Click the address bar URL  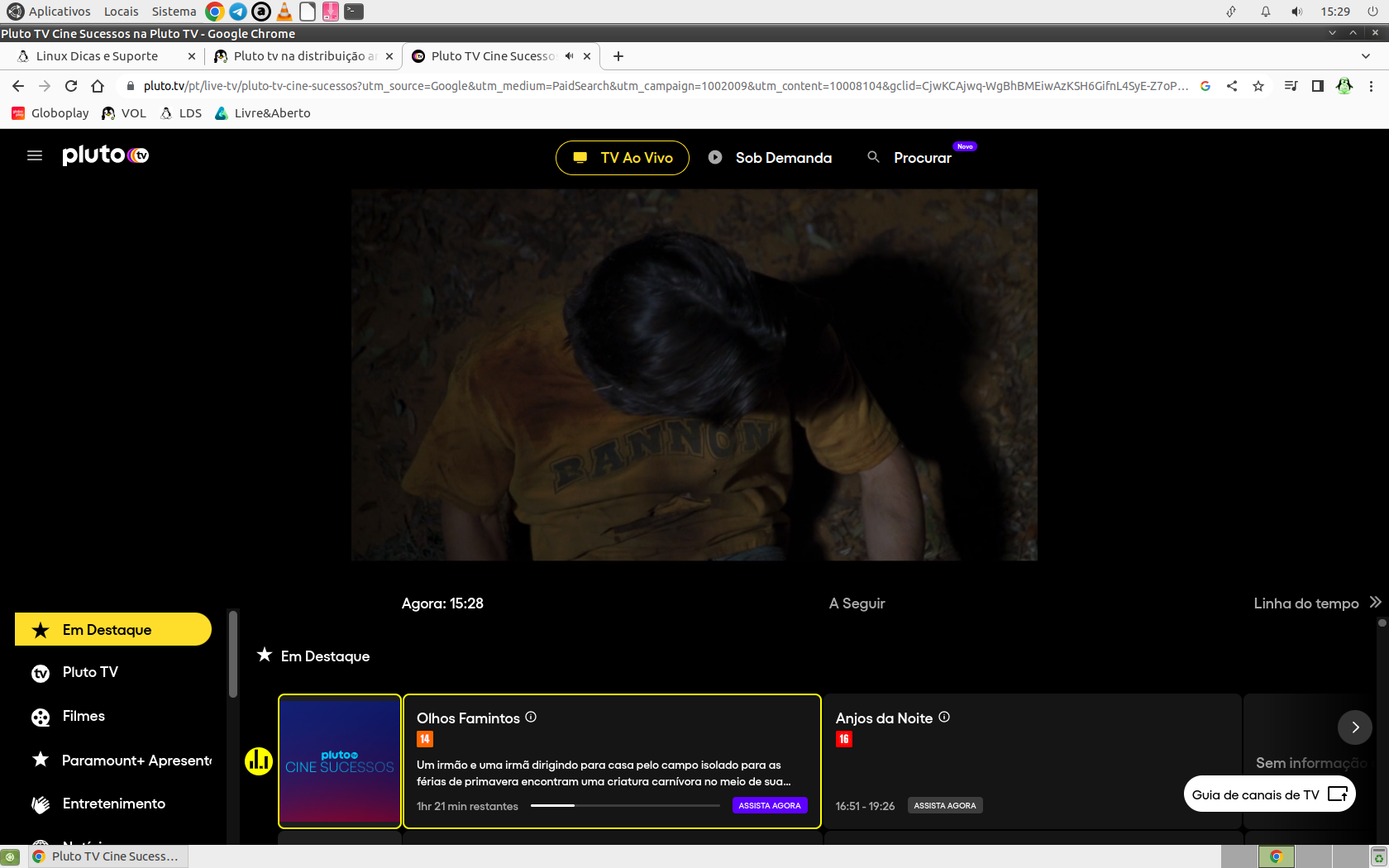(x=666, y=86)
